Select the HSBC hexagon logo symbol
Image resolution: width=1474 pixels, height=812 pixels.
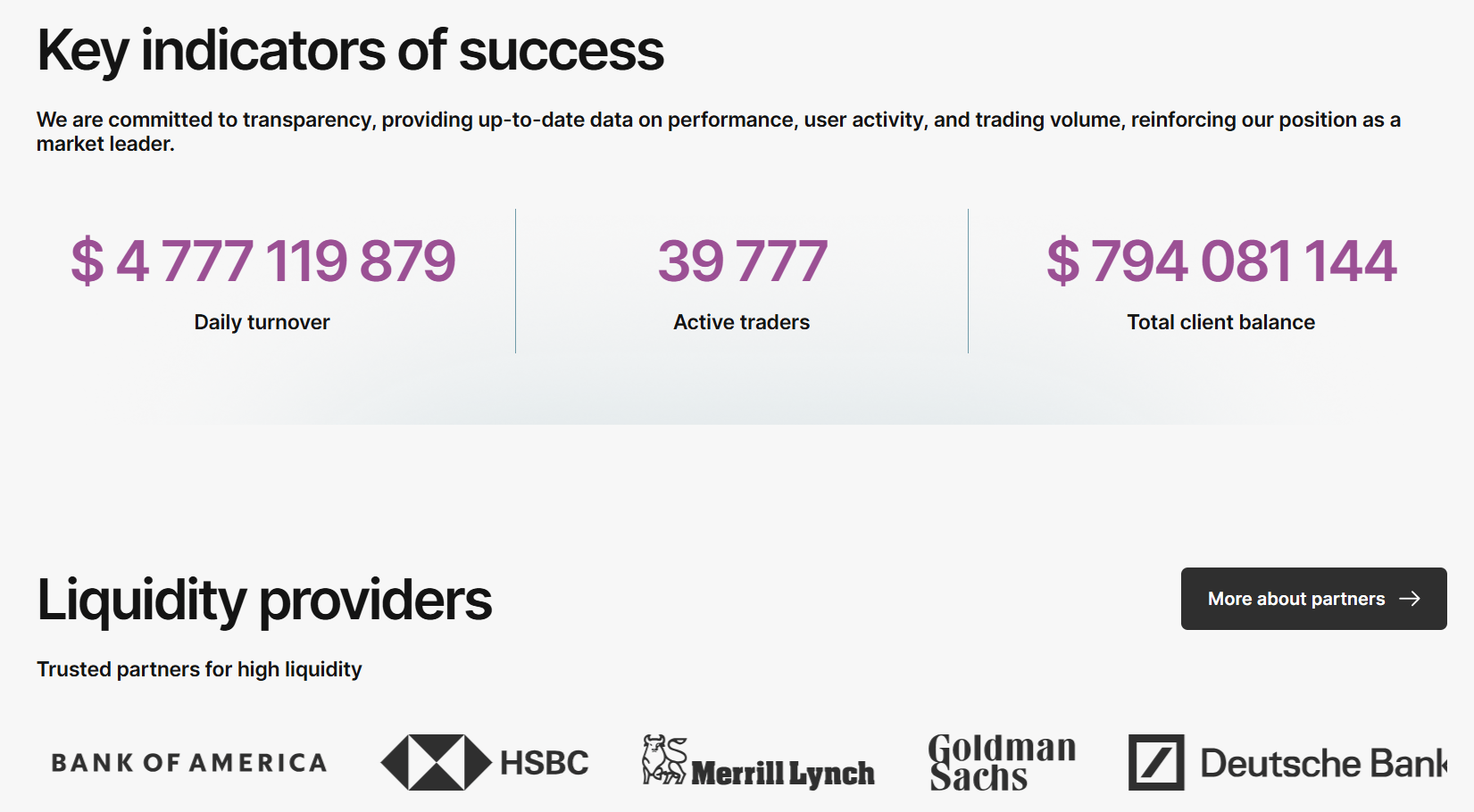point(436,763)
